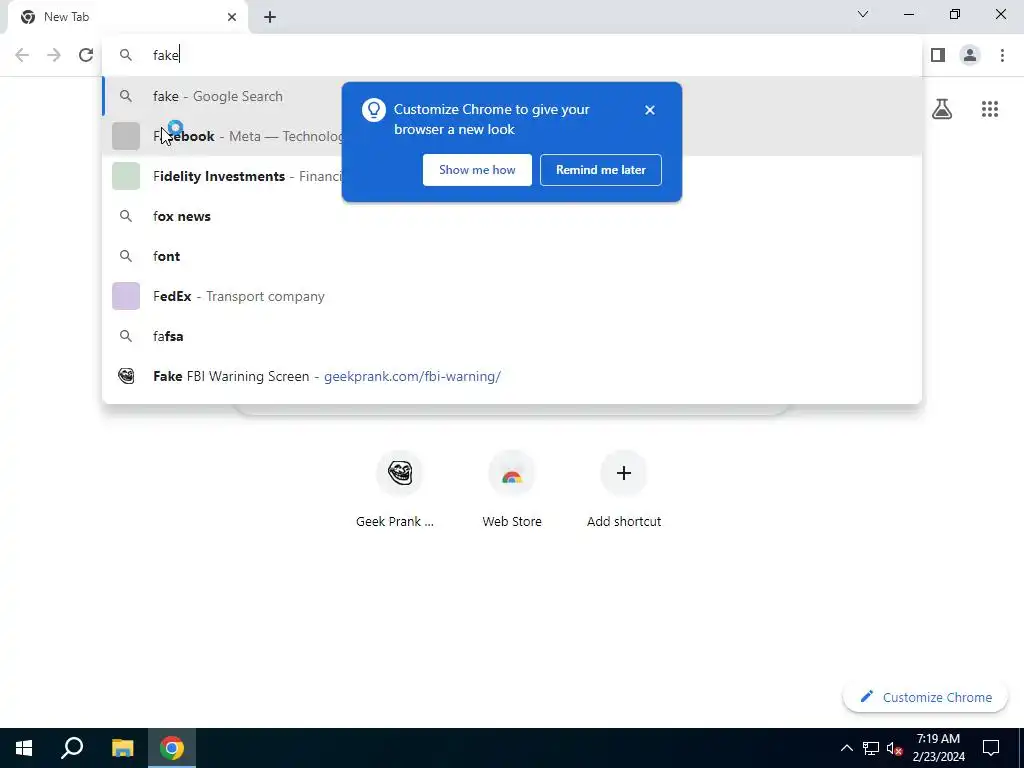Screen dimensions: 1024x768
Task: Click the muted volume tray icon
Action: point(894,748)
